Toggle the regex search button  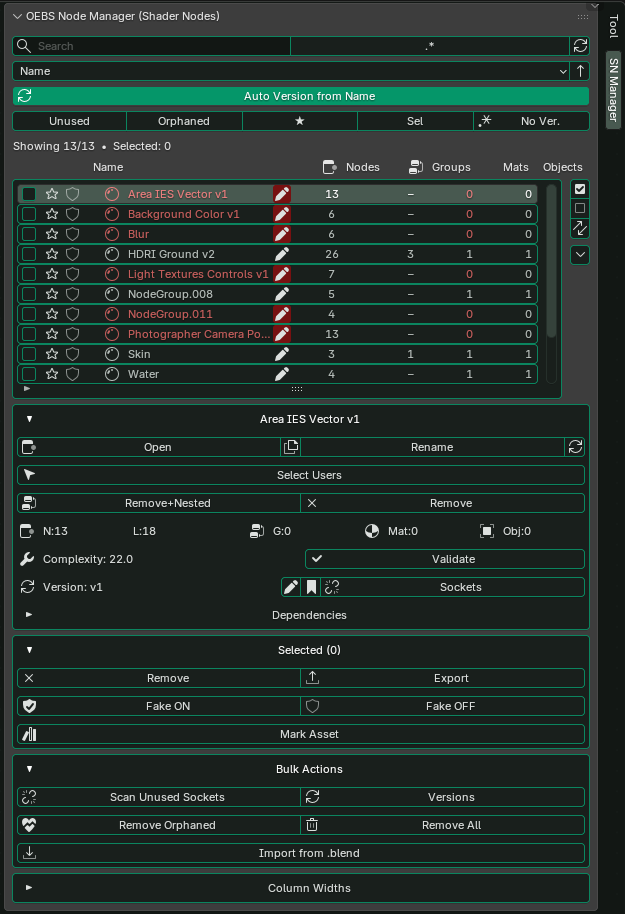pyautogui.click(x=430, y=46)
